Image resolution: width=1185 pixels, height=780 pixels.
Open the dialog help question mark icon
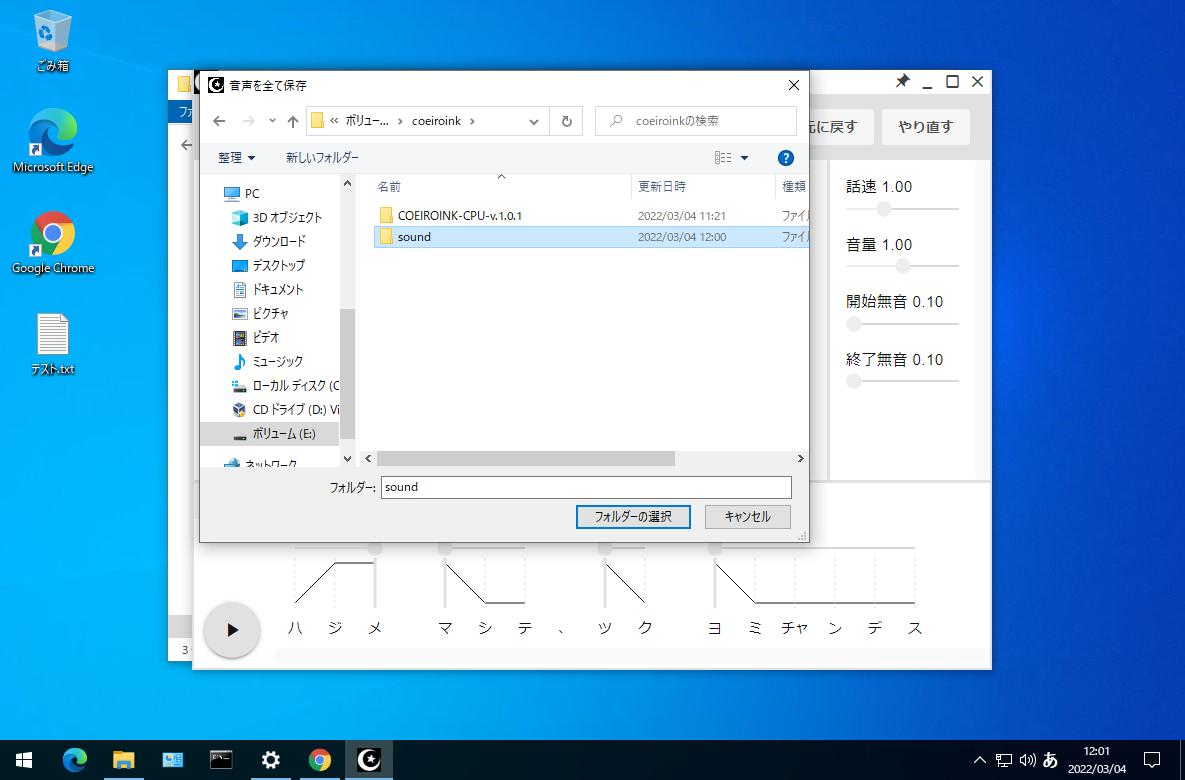(x=785, y=158)
